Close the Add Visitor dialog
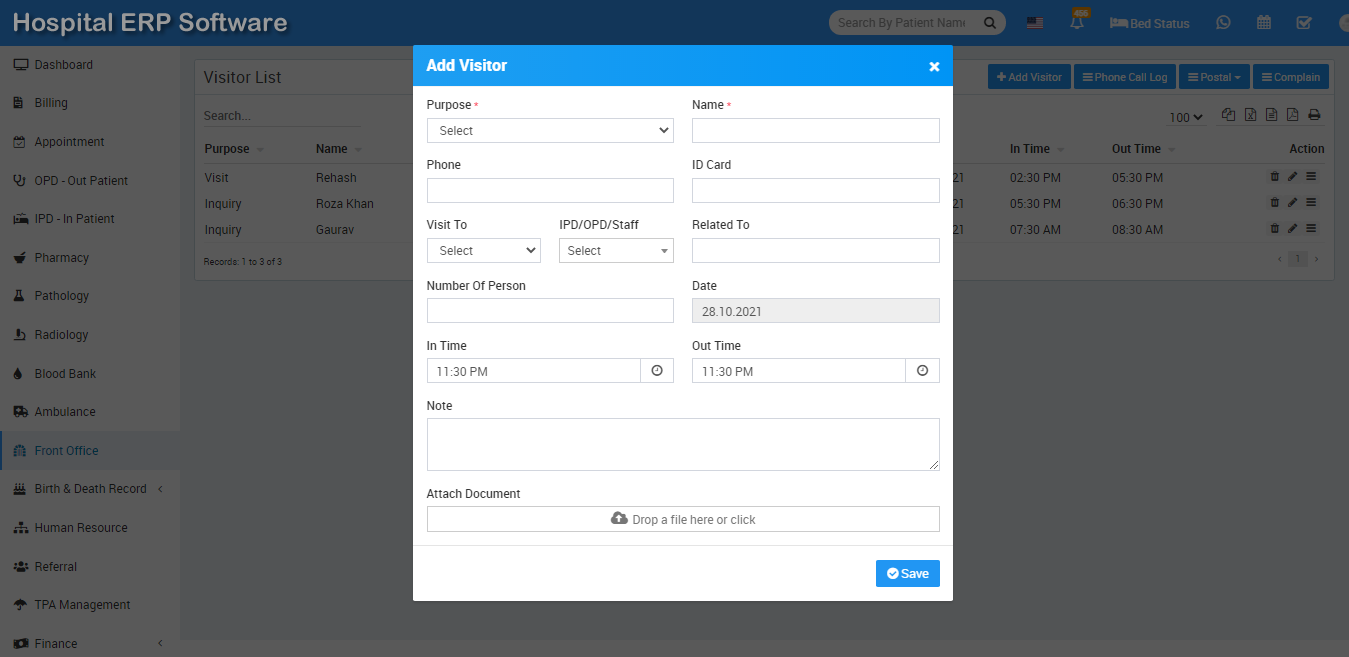This screenshot has height=657, width=1349. pyautogui.click(x=934, y=66)
